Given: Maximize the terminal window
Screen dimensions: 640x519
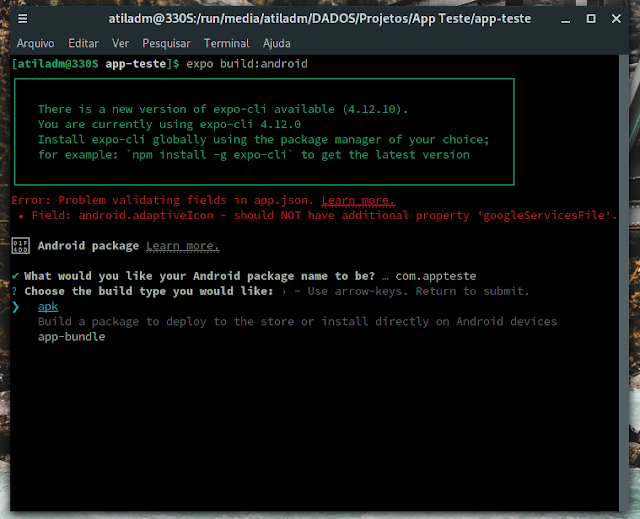Looking at the screenshot, I should click(x=591, y=19).
